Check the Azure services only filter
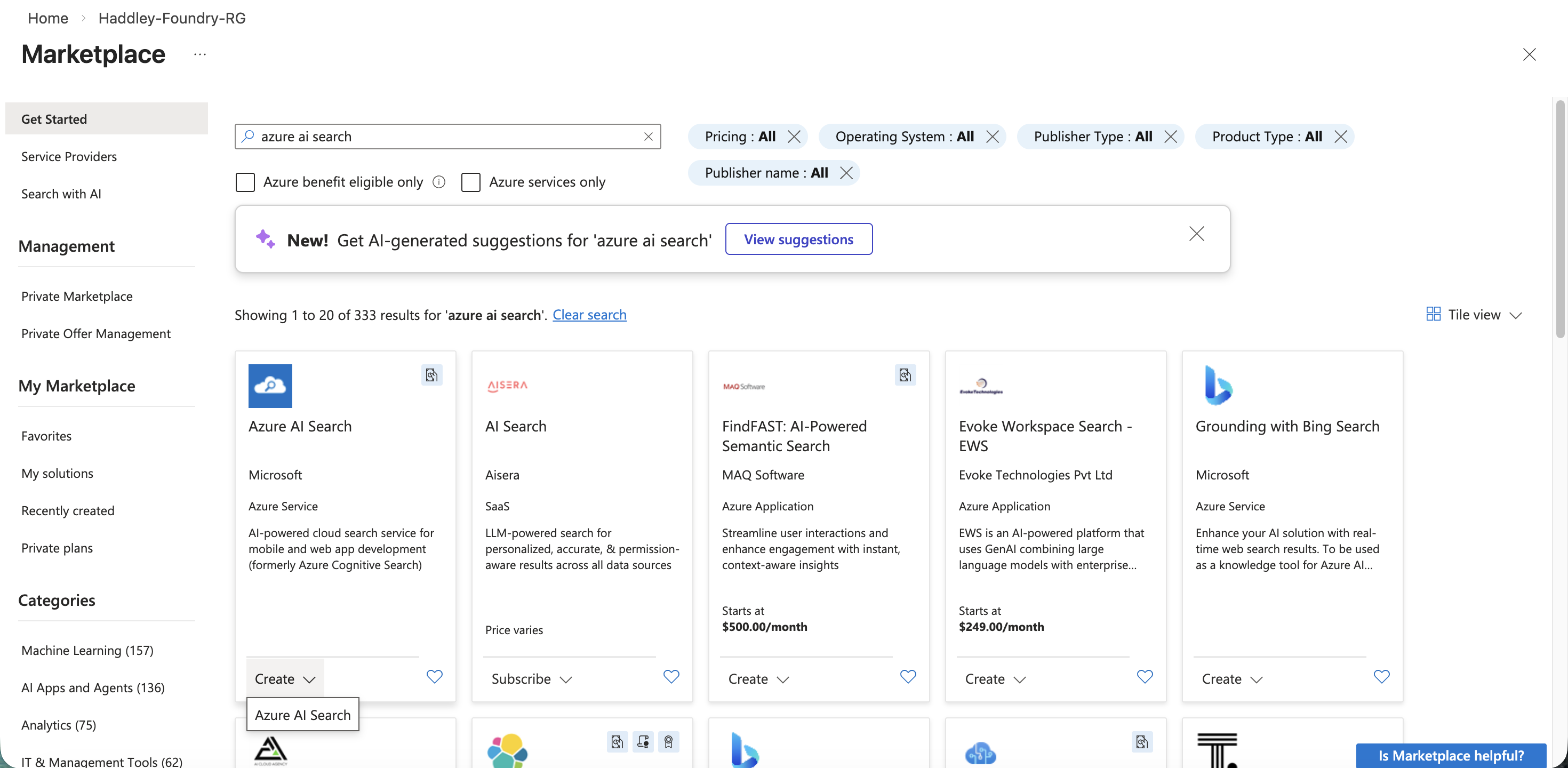 (x=471, y=182)
